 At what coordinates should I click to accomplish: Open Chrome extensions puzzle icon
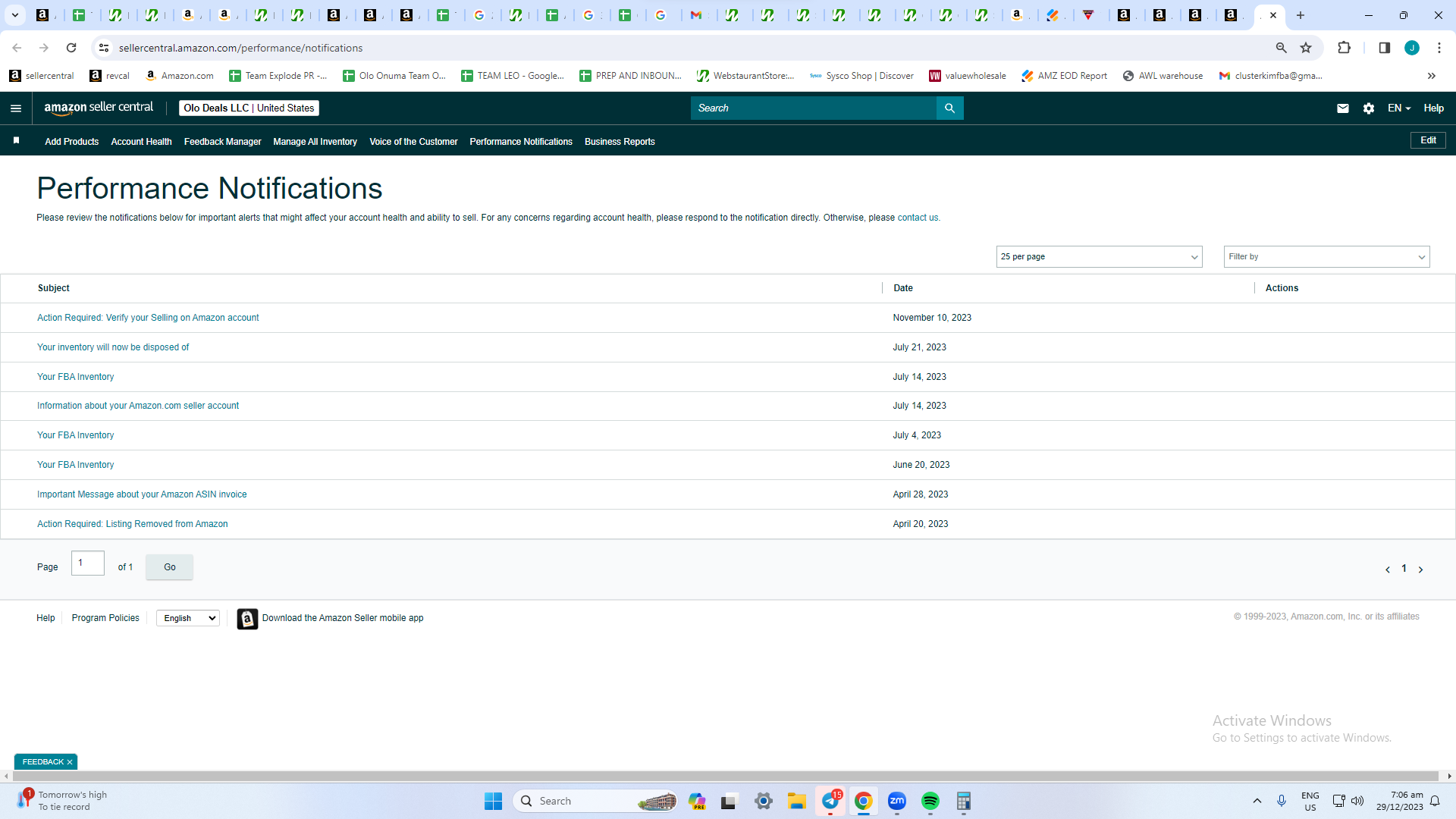[1344, 48]
